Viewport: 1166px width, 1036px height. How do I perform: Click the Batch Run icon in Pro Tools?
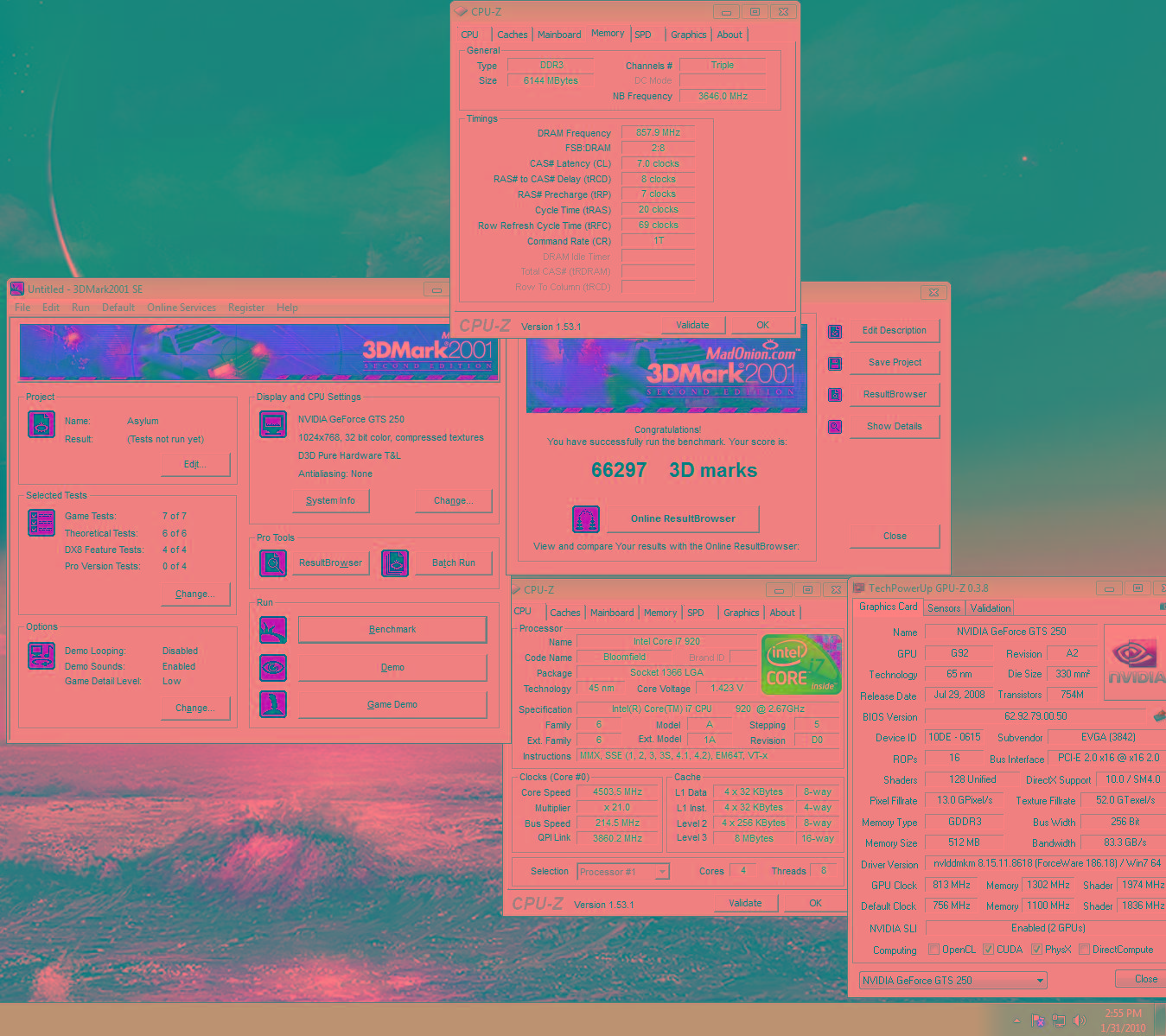click(x=395, y=563)
